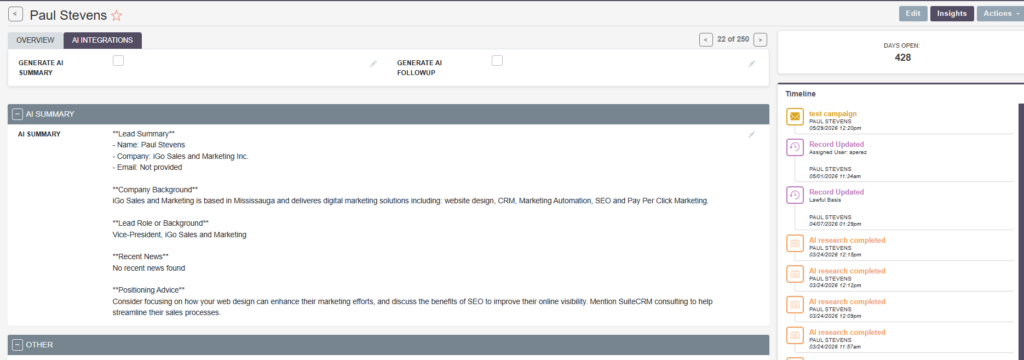Click the Timeline panel scrollbar

pos(1021,231)
